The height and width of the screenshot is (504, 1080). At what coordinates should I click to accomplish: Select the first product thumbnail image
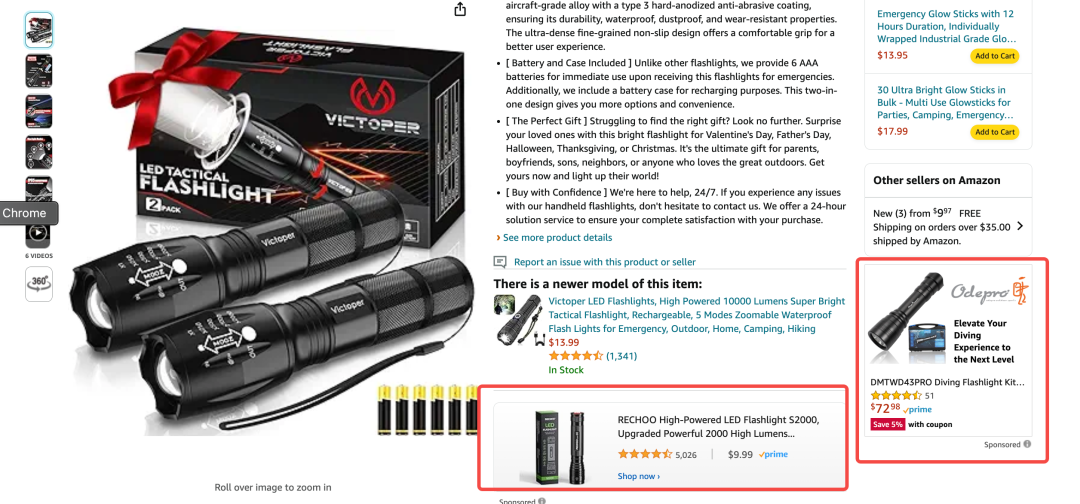pyautogui.click(x=39, y=30)
